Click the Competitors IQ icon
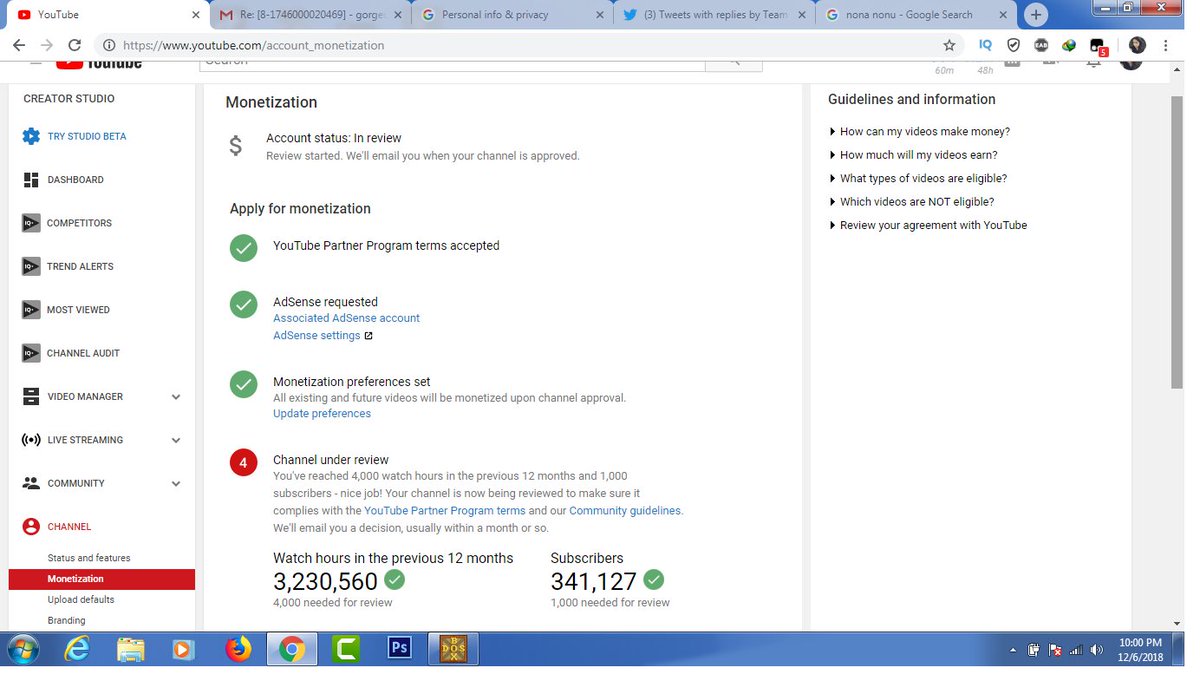 [31, 223]
